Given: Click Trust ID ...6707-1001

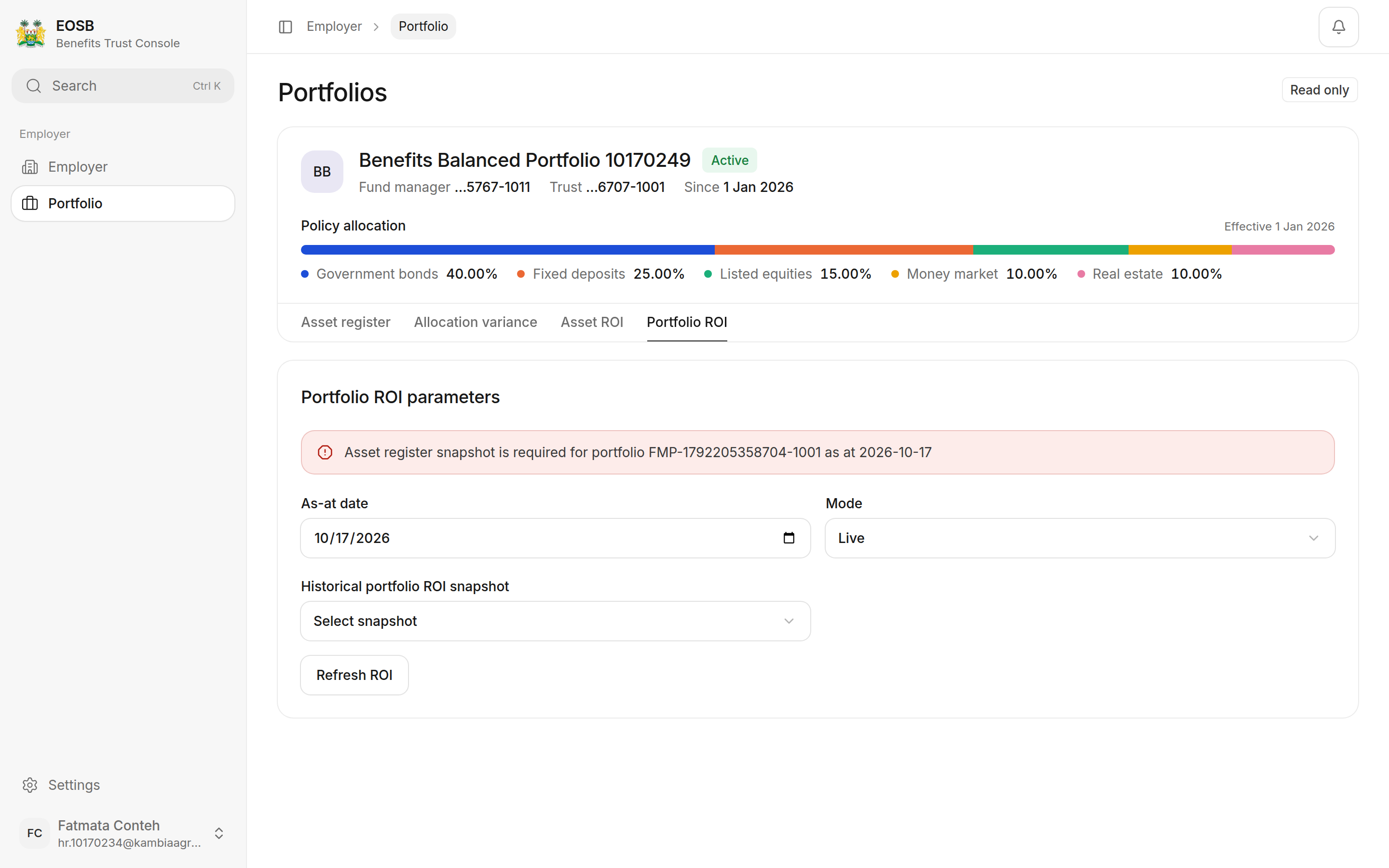Looking at the screenshot, I should 625,187.
